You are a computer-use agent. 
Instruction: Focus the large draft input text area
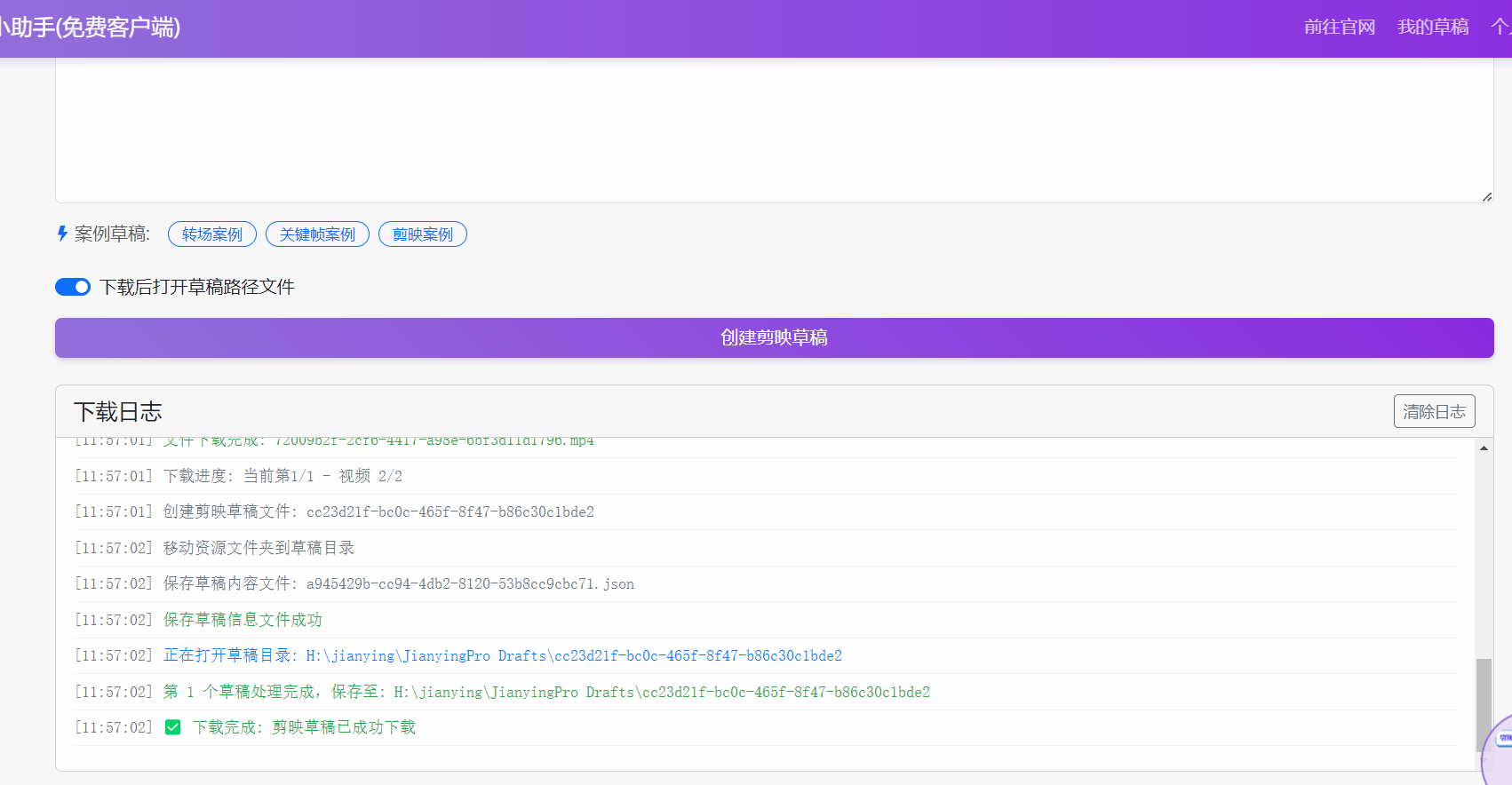pyautogui.click(x=773, y=129)
